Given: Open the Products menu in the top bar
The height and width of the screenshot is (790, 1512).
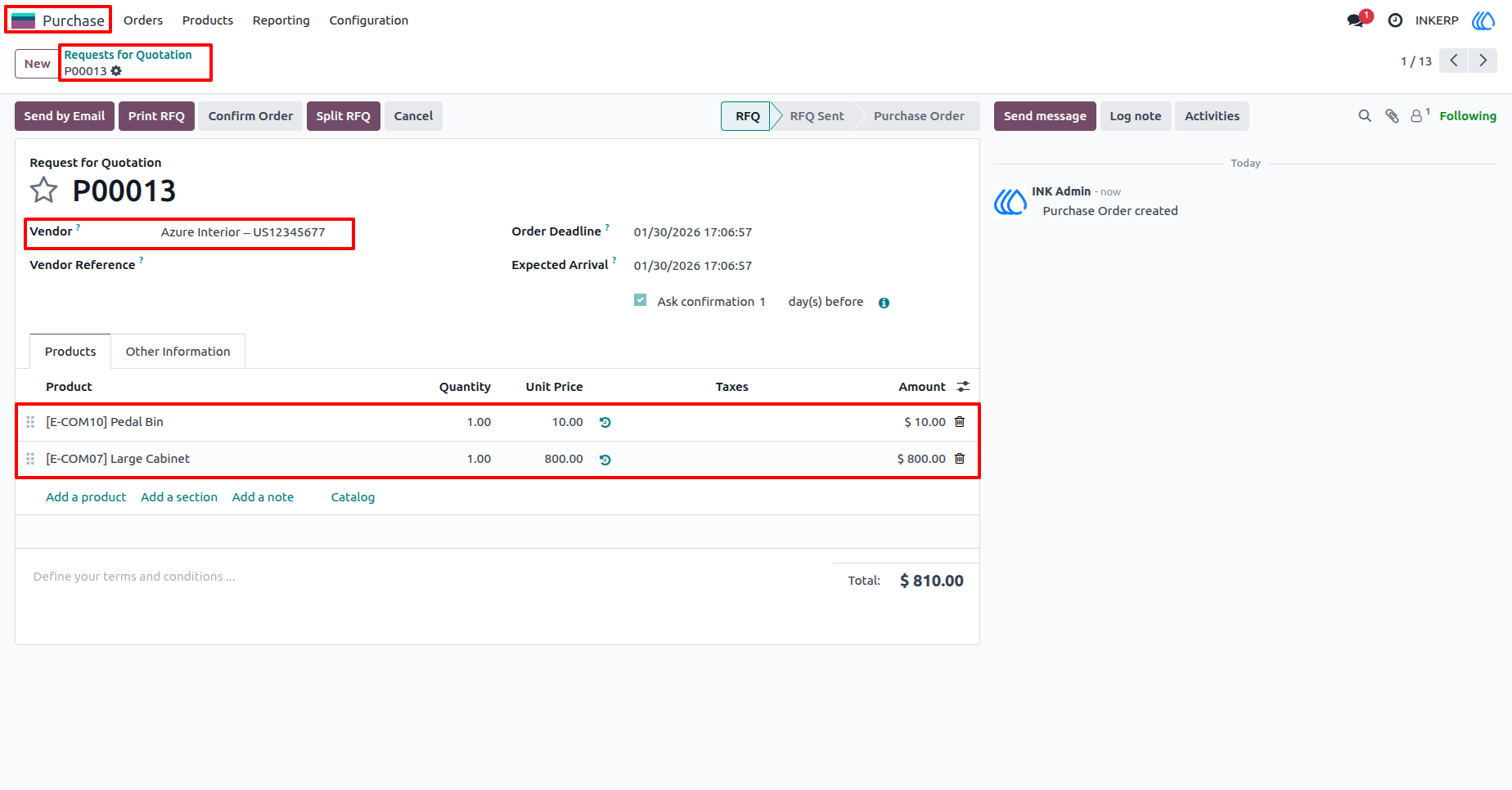Looking at the screenshot, I should click(208, 20).
